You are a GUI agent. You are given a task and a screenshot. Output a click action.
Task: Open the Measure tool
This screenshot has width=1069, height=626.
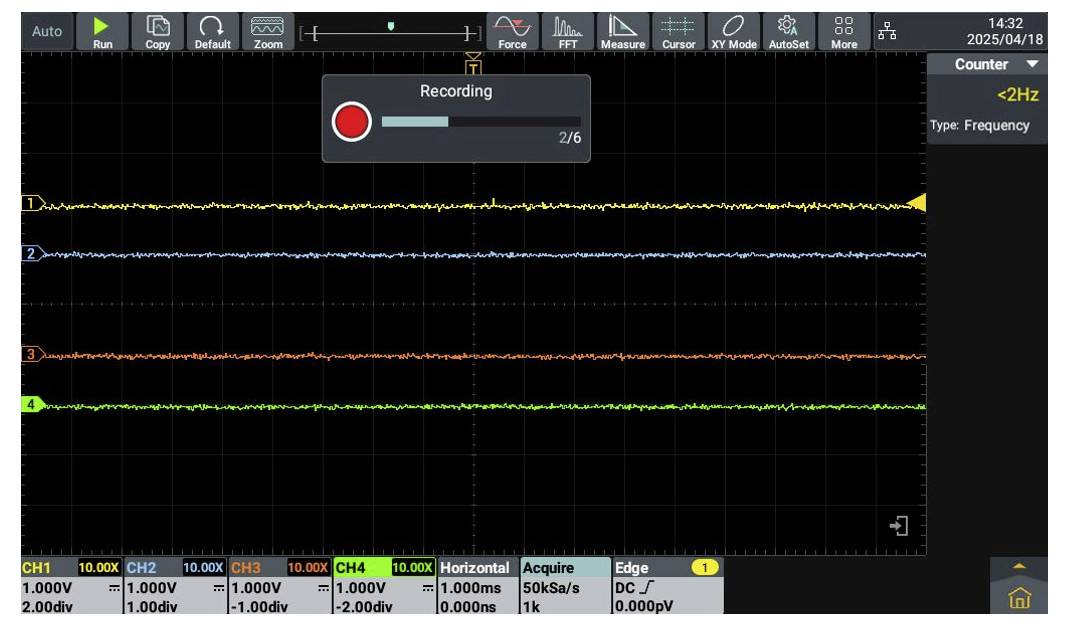point(622,31)
